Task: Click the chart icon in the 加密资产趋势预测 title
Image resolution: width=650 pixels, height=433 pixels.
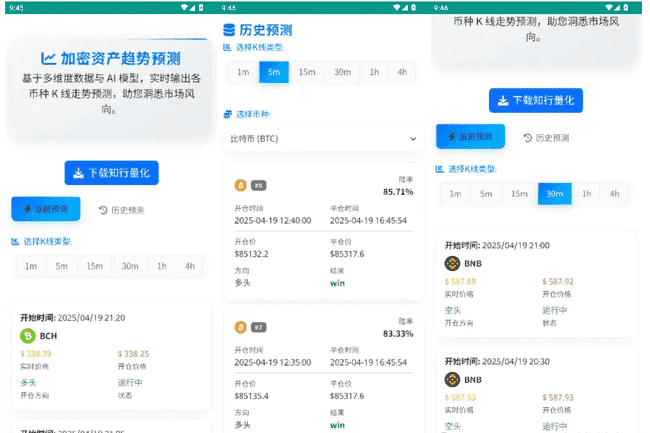Action: click(x=48, y=58)
